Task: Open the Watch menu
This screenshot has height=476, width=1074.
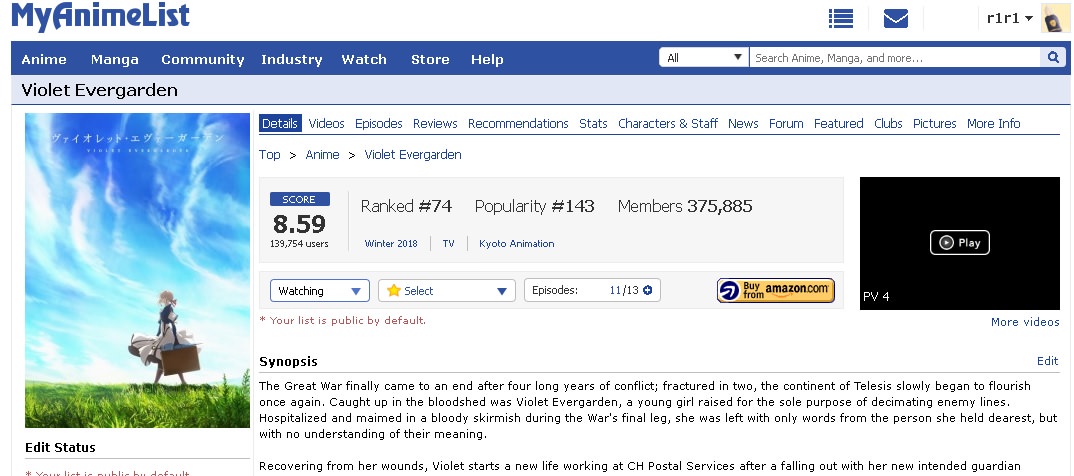Action: pos(364,60)
